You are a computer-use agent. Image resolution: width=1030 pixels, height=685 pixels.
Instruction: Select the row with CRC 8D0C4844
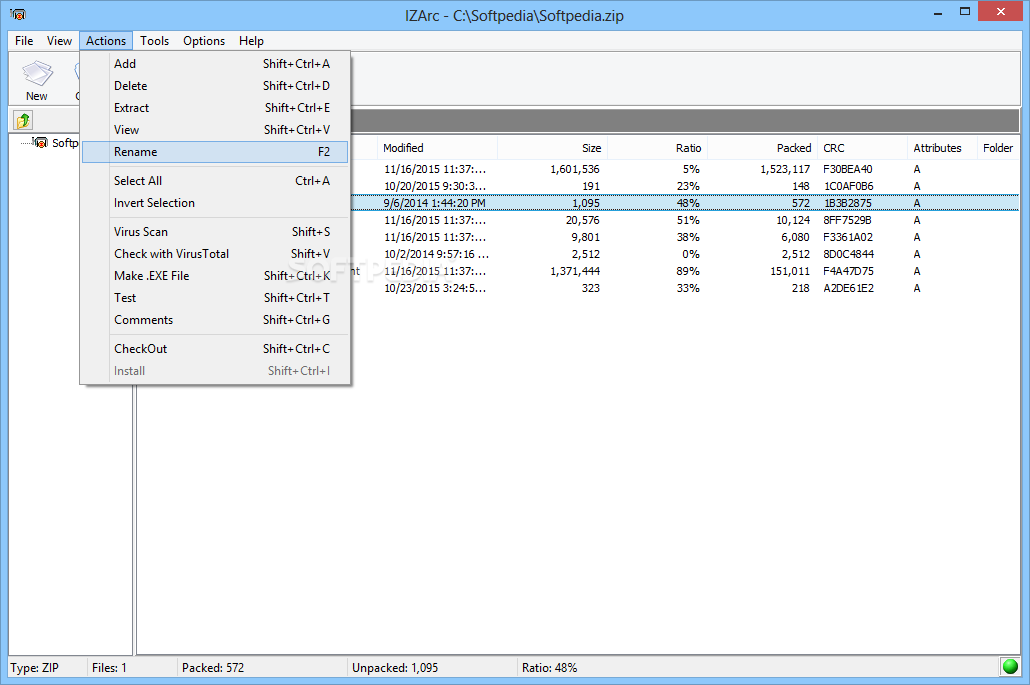point(685,255)
